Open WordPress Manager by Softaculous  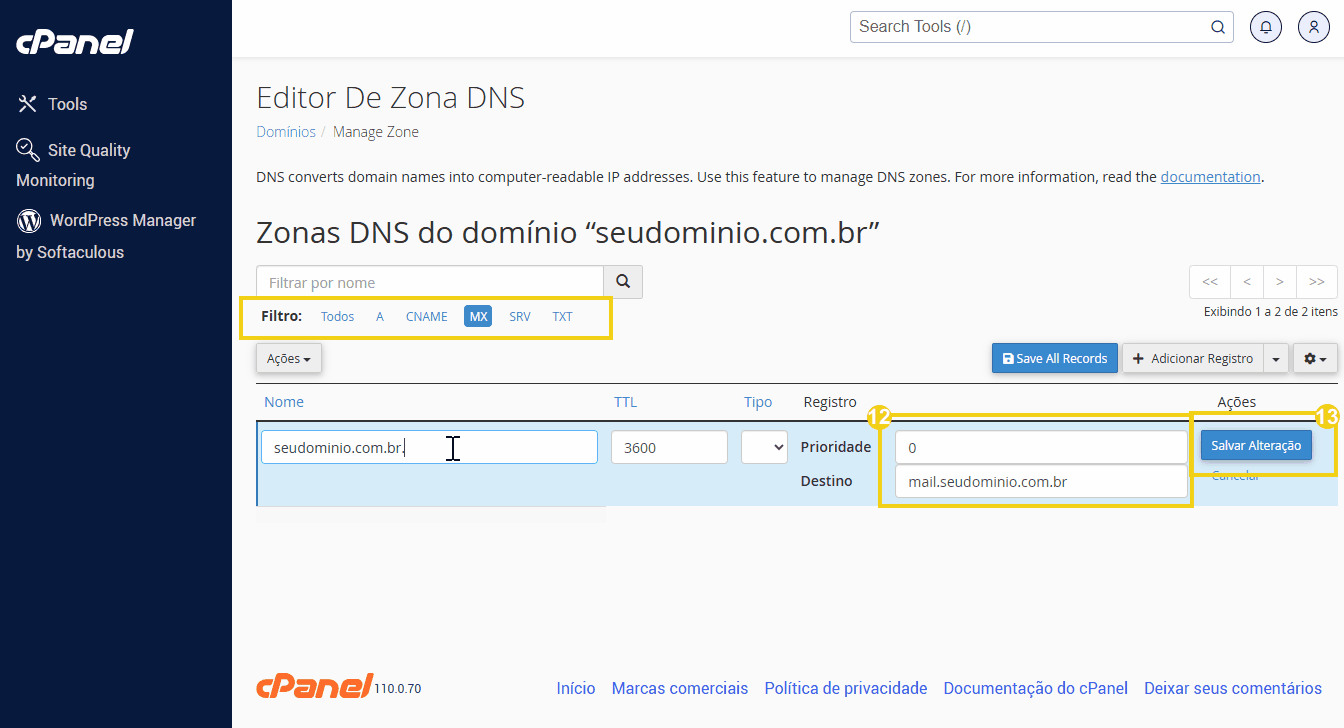click(106, 236)
